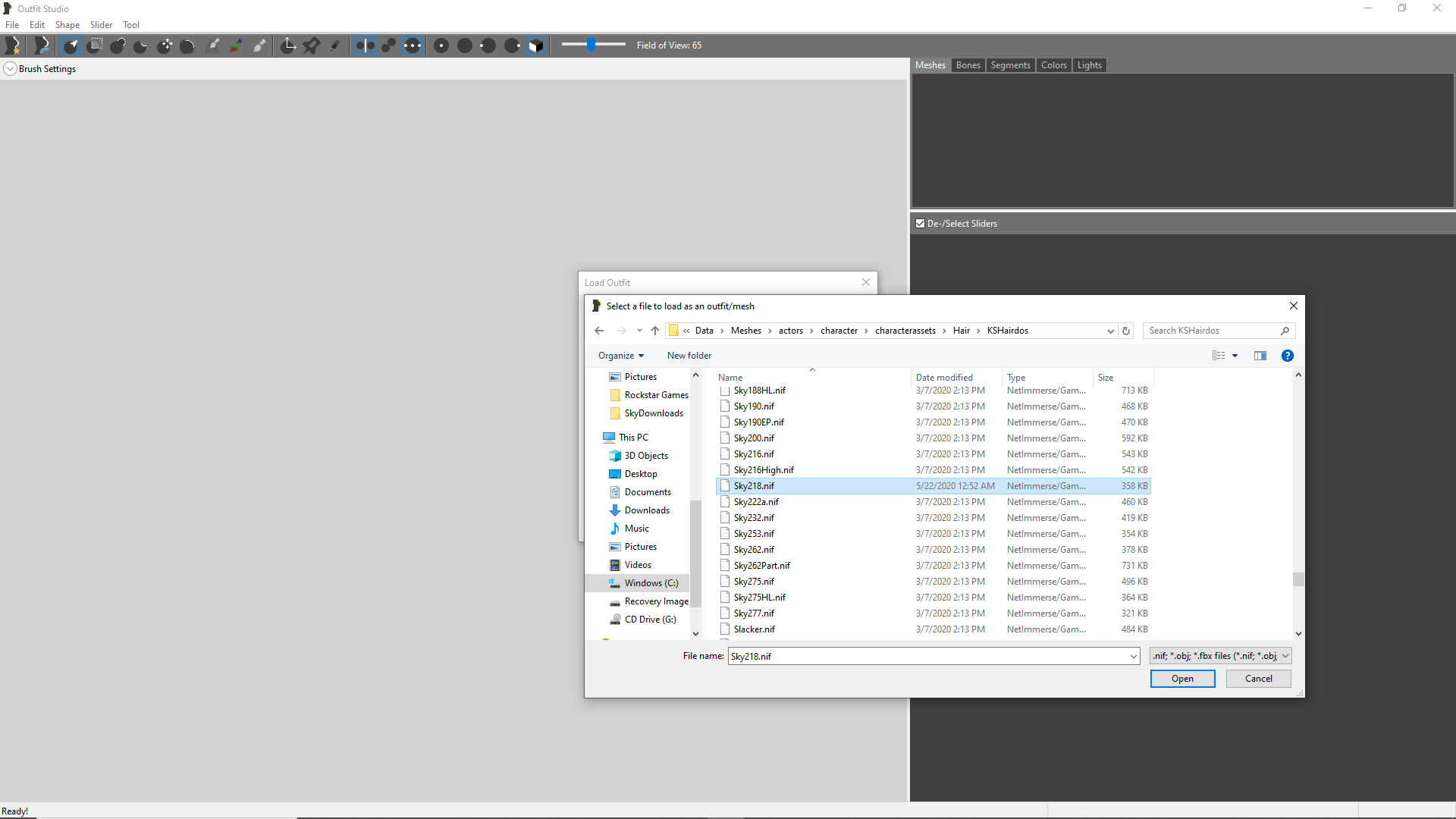The image size is (1456, 819).
Task: Select the Transform axes tool
Action: click(288, 45)
